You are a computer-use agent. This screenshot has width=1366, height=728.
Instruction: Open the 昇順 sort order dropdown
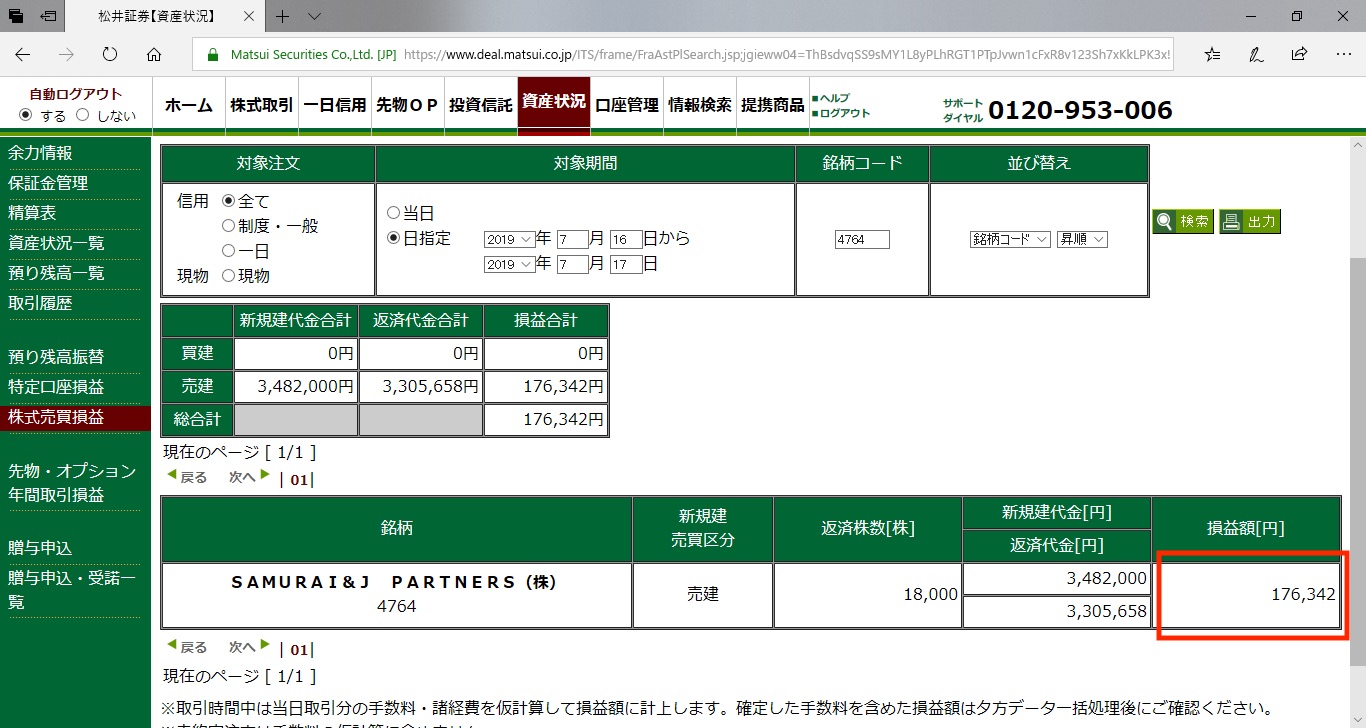coord(1082,239)
